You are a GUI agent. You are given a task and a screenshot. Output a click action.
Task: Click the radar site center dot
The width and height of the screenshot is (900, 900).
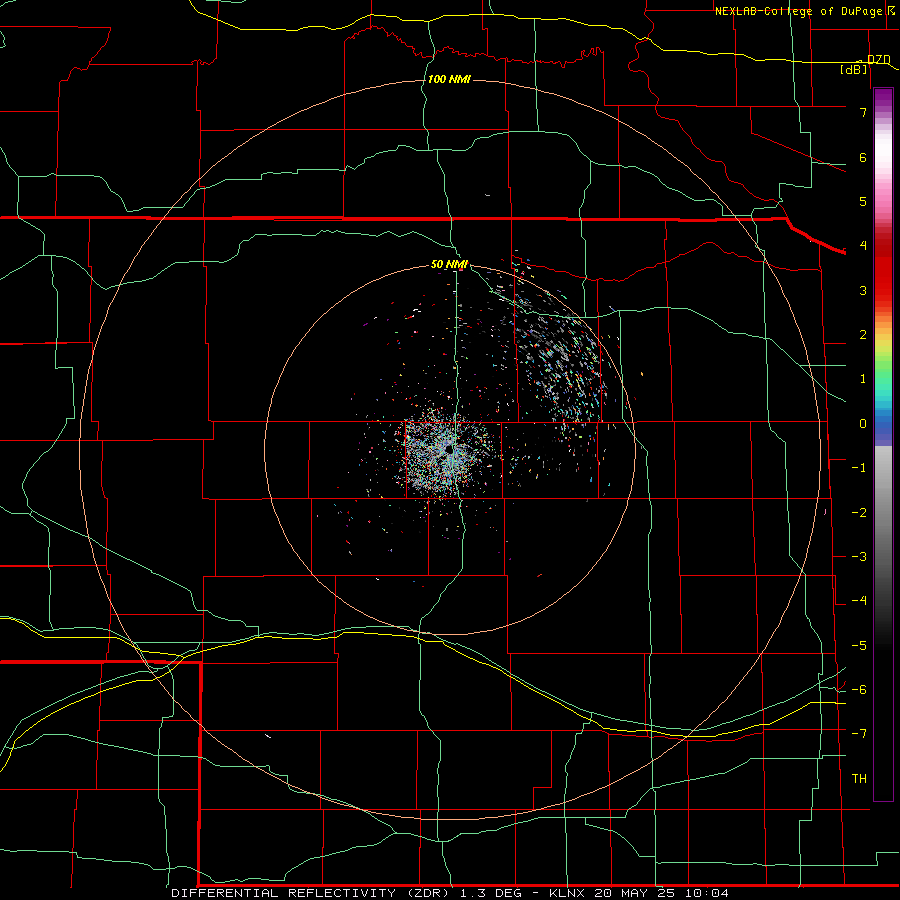point(449,449)
